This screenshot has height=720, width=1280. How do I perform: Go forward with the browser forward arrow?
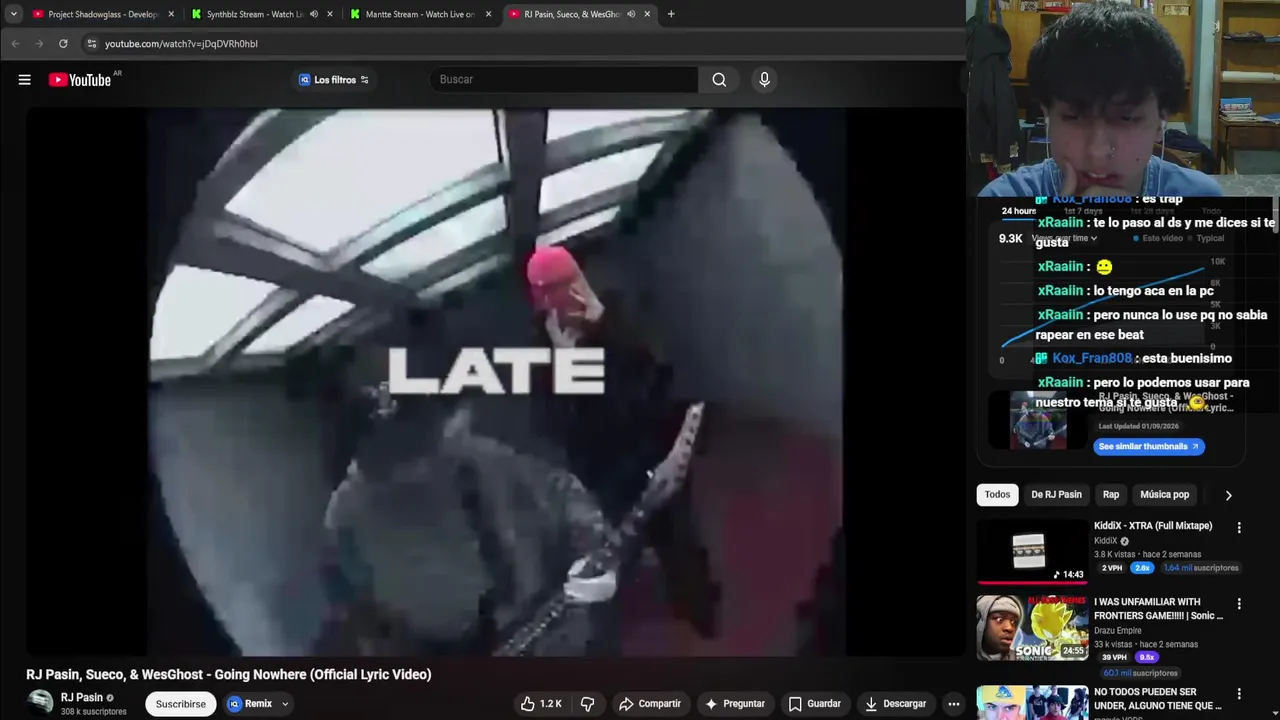click(39, 44)
